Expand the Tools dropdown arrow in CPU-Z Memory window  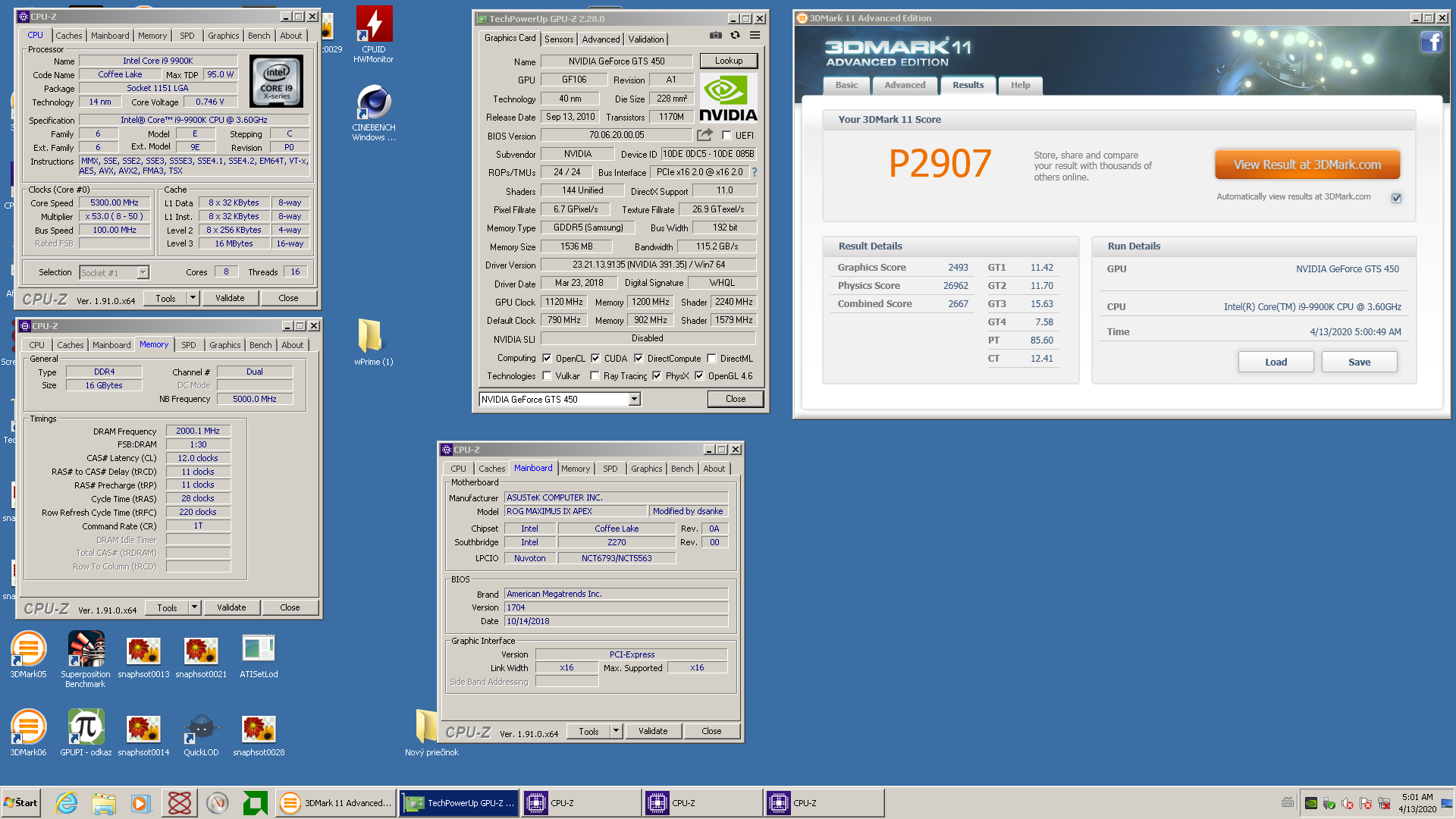pyautogui.click(x=195, y=607)
